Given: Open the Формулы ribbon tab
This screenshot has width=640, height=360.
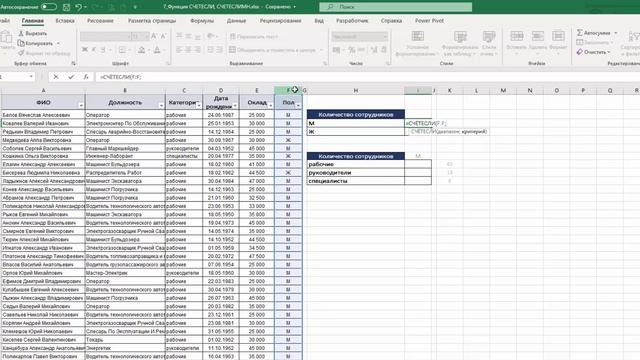Looking at the screenshot, I should (x=202, y=21).
